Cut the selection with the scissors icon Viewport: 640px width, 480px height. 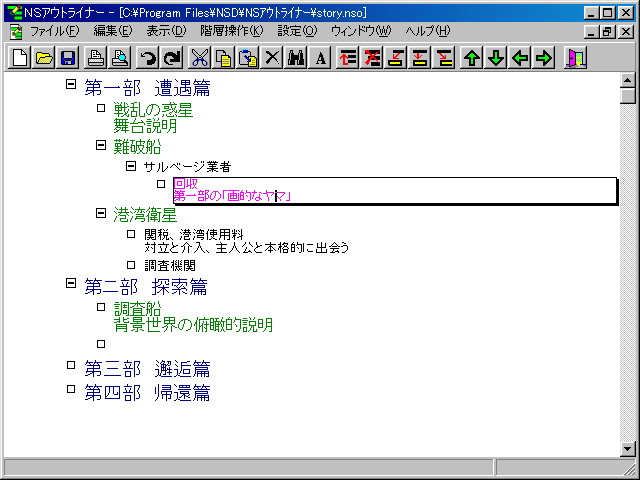coord(199,58)
